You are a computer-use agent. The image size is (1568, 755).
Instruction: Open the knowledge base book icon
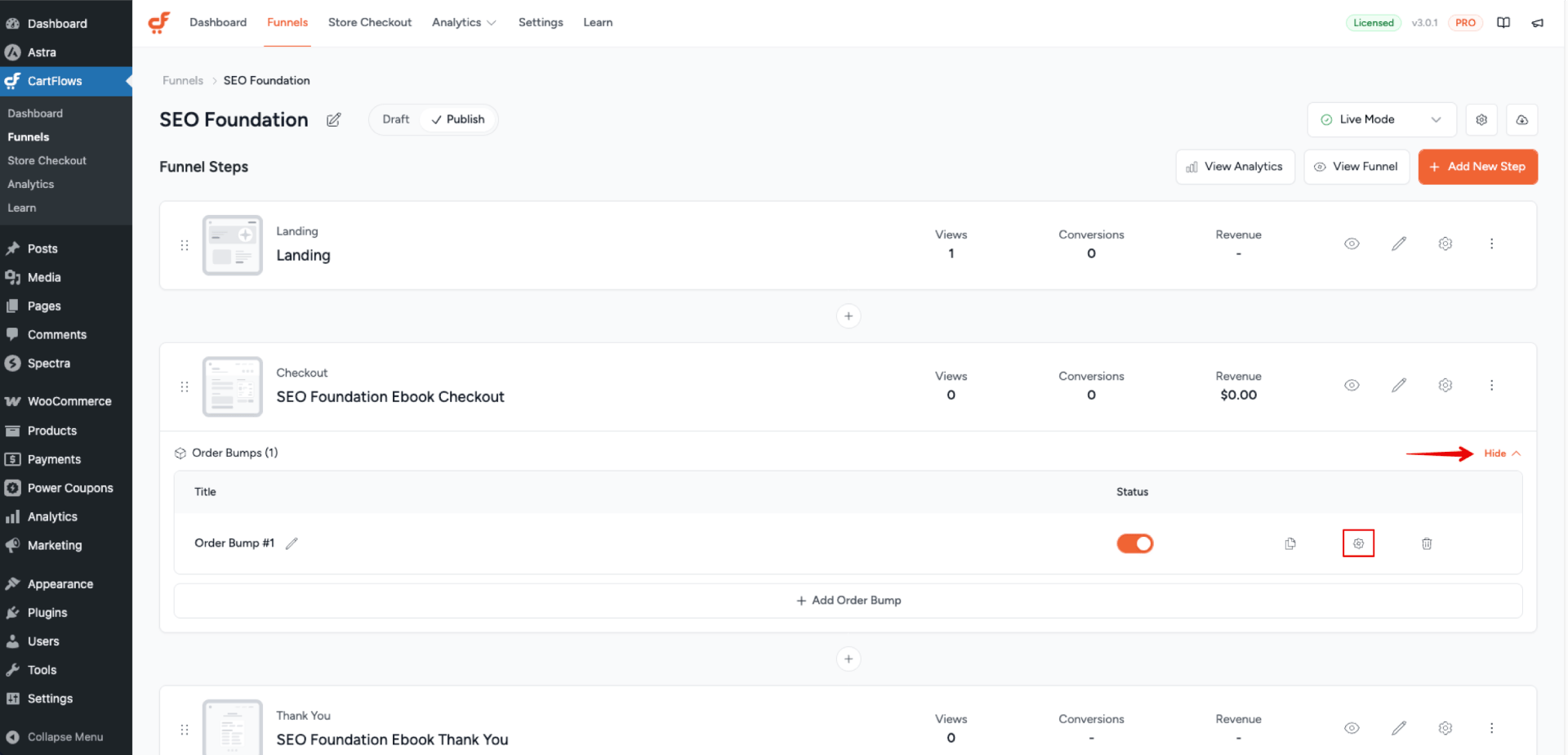[x=1503, y=23]
